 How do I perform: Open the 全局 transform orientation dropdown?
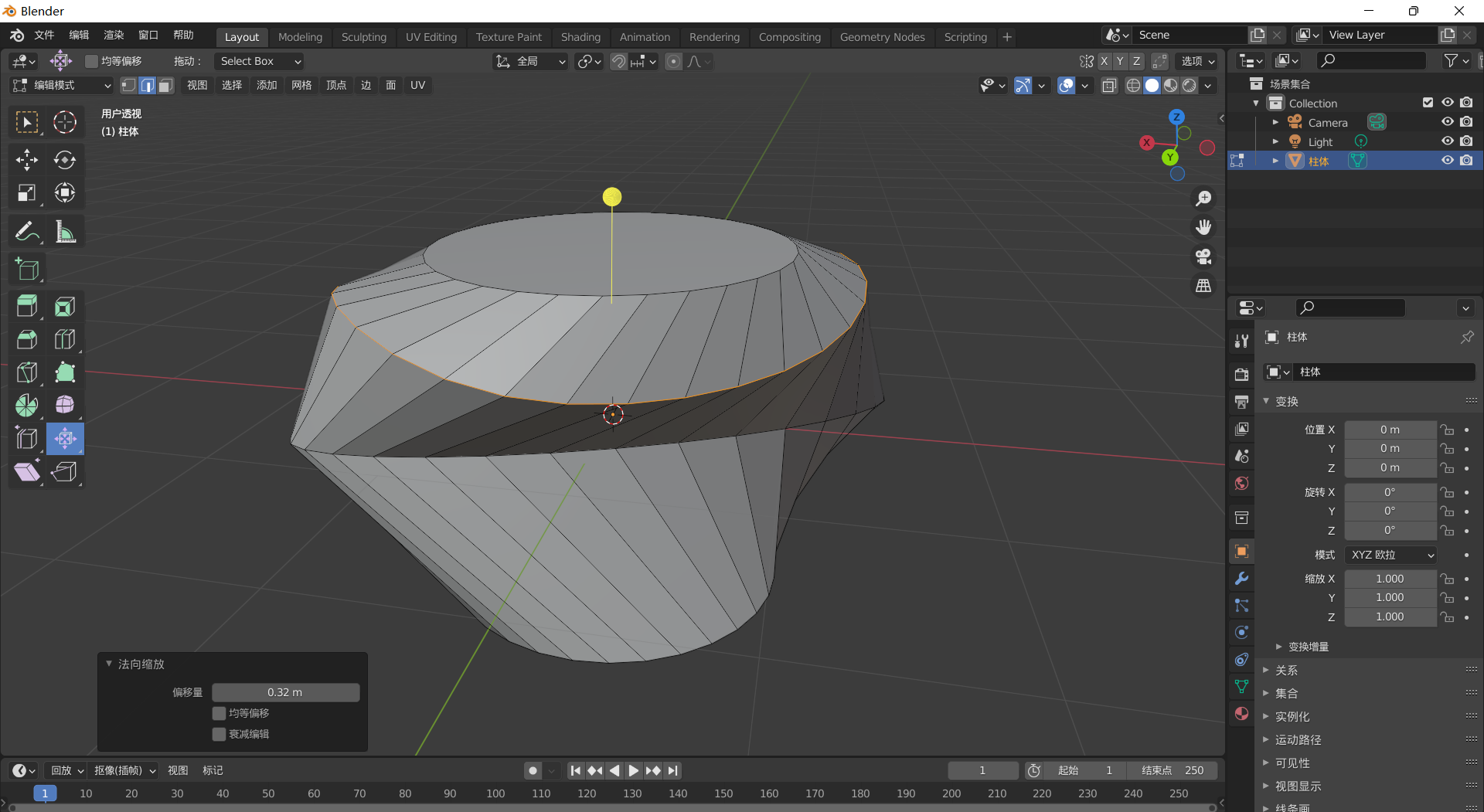[530, 61]
